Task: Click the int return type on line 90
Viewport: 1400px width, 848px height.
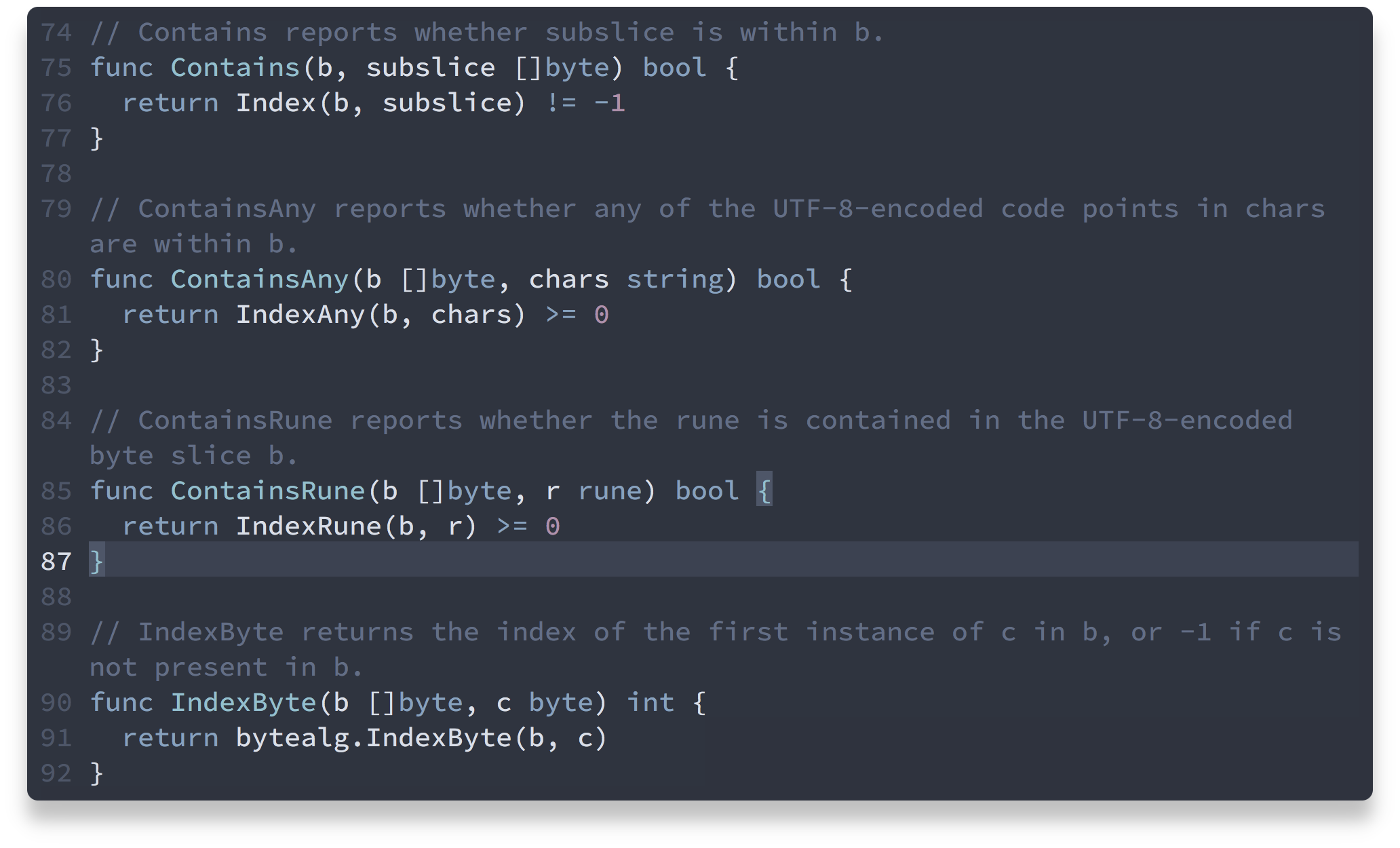Action: (x=650, y=702)
